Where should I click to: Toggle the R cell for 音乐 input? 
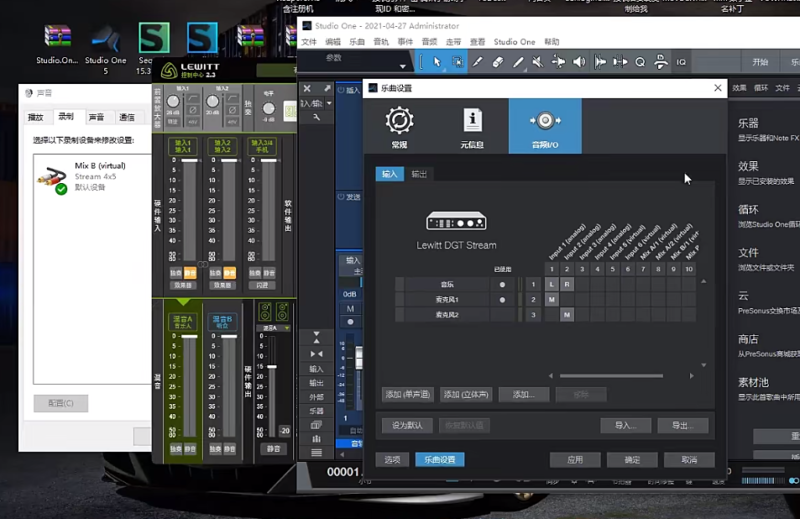[x=567, y=285]
